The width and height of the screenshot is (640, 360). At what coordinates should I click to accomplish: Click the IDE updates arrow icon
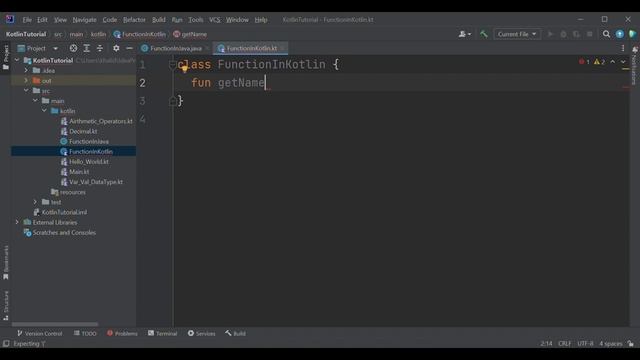pos(620,34)
